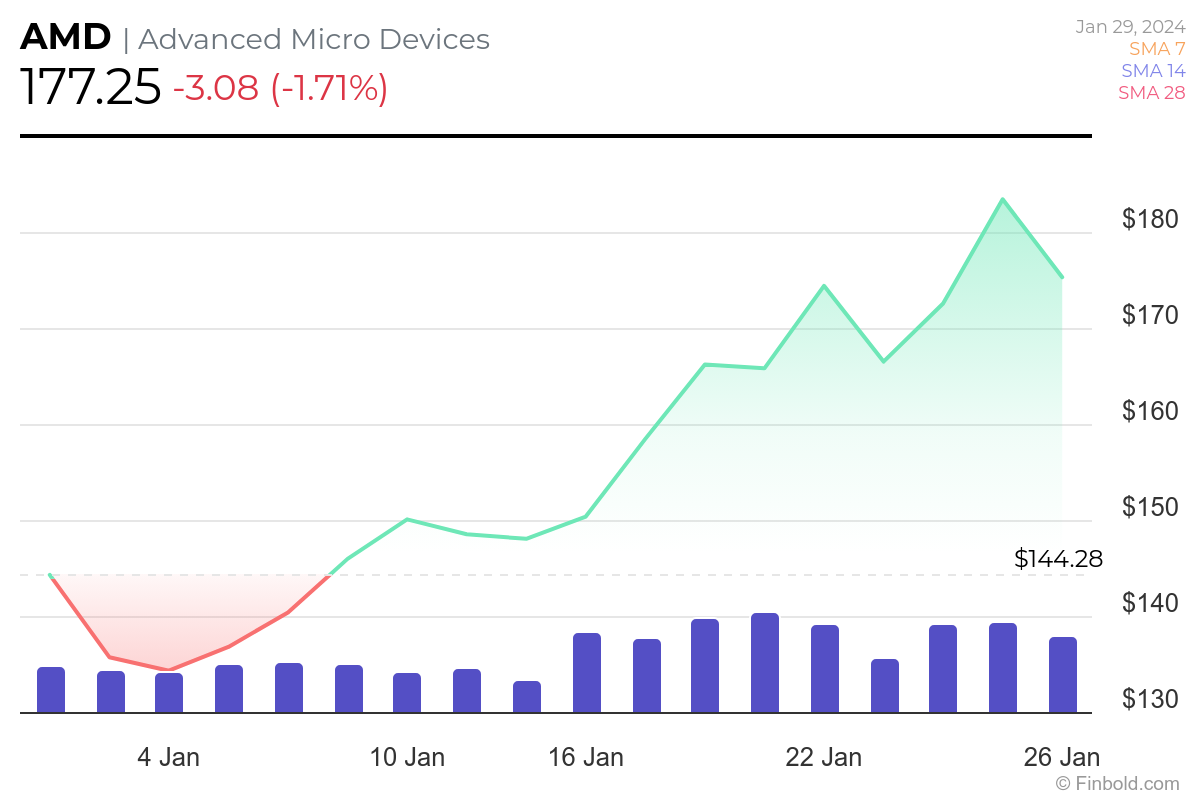Screen dimensions: 1200x800
Task: Click the 22 Jan x-axis label
Action: click(x=824, y=757)
